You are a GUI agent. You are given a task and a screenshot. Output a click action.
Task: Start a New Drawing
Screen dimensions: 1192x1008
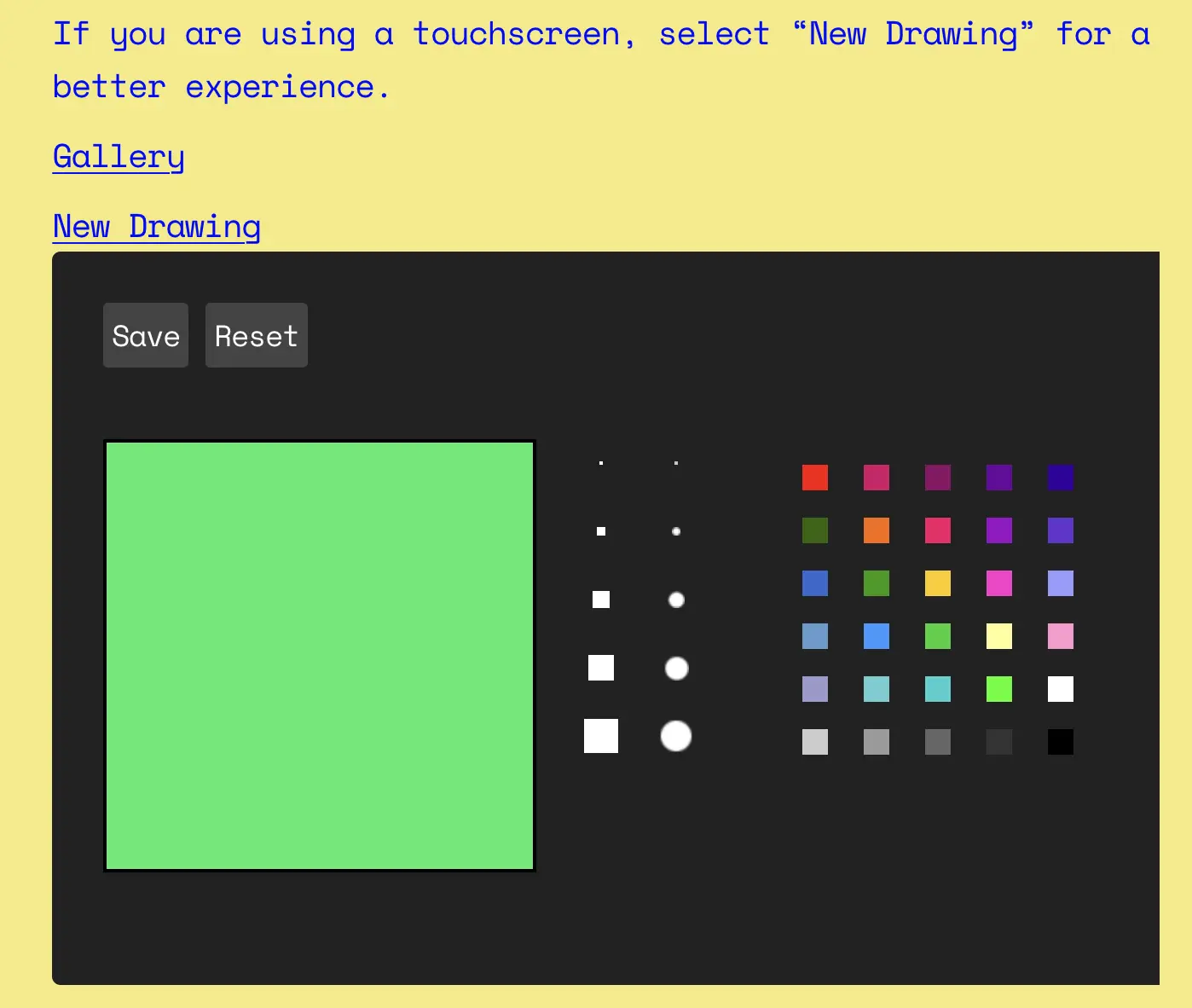click(156, 226)
